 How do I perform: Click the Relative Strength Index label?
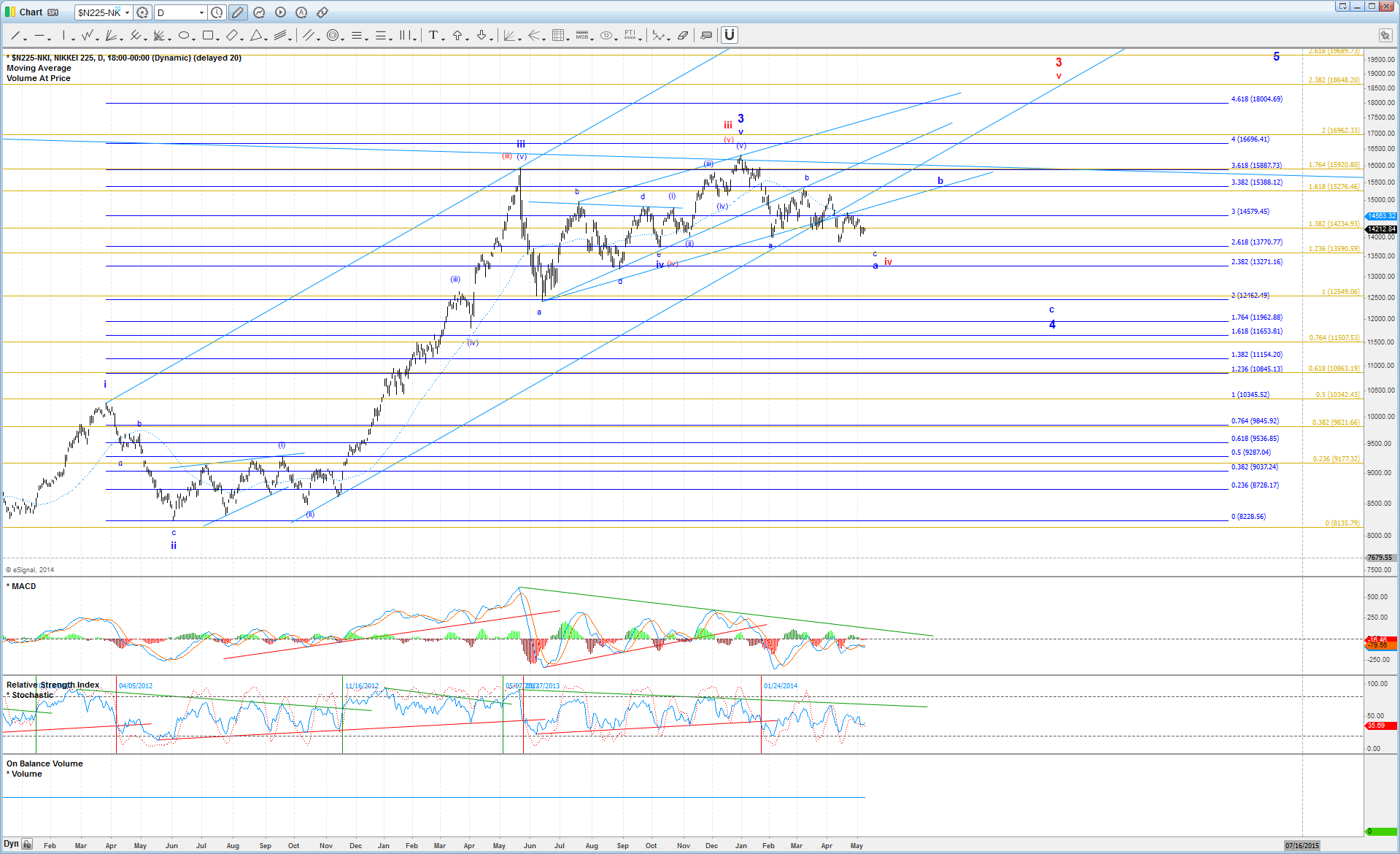coord(53,685)
